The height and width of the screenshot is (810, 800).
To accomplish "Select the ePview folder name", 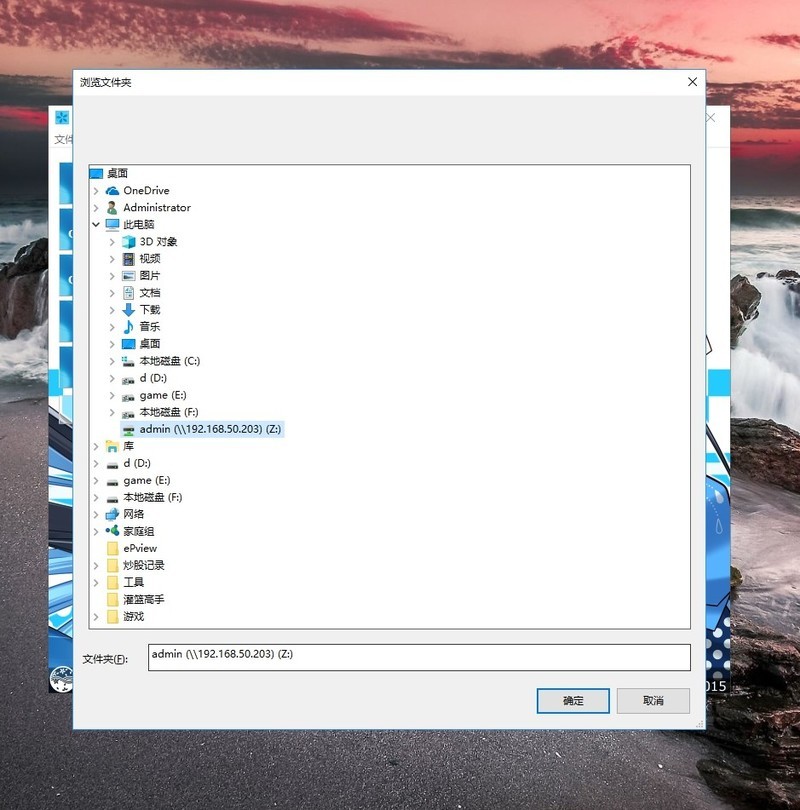I will click(140, 549).
